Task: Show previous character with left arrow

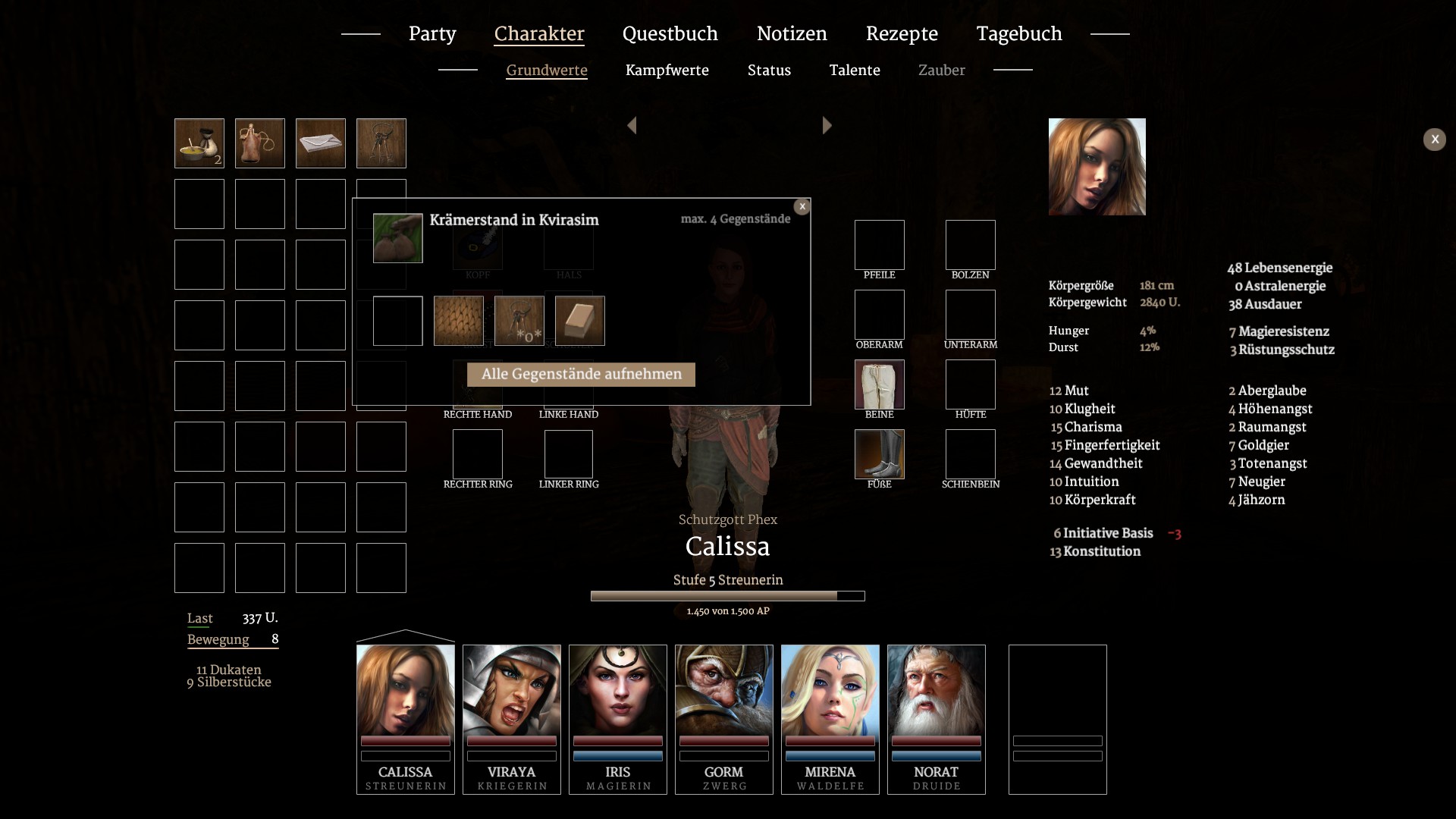Action: (x=632, y=125)
